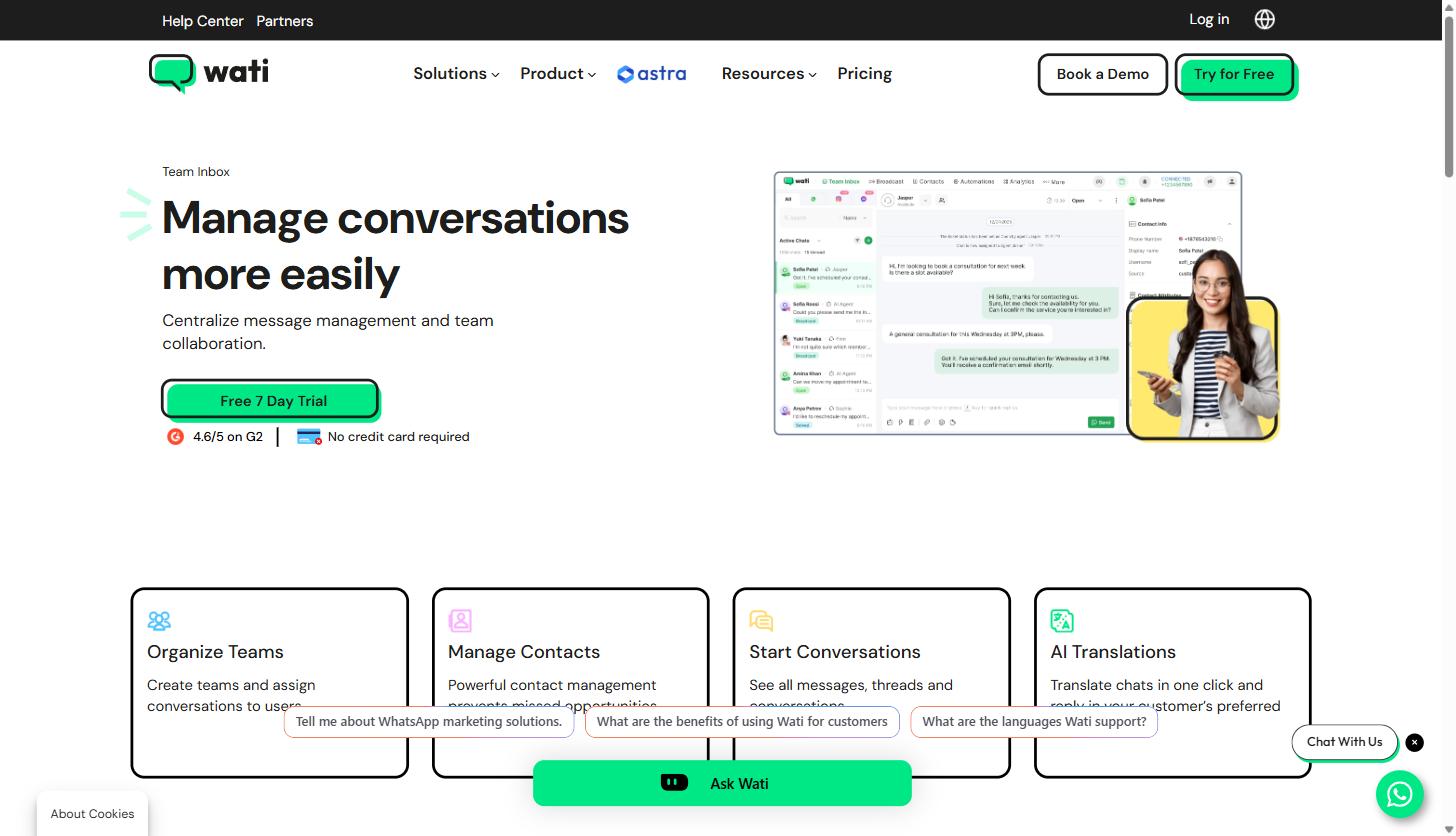Open the Partners link
This screenshot has height=836, width=1456.
click(x=285, y=21)
